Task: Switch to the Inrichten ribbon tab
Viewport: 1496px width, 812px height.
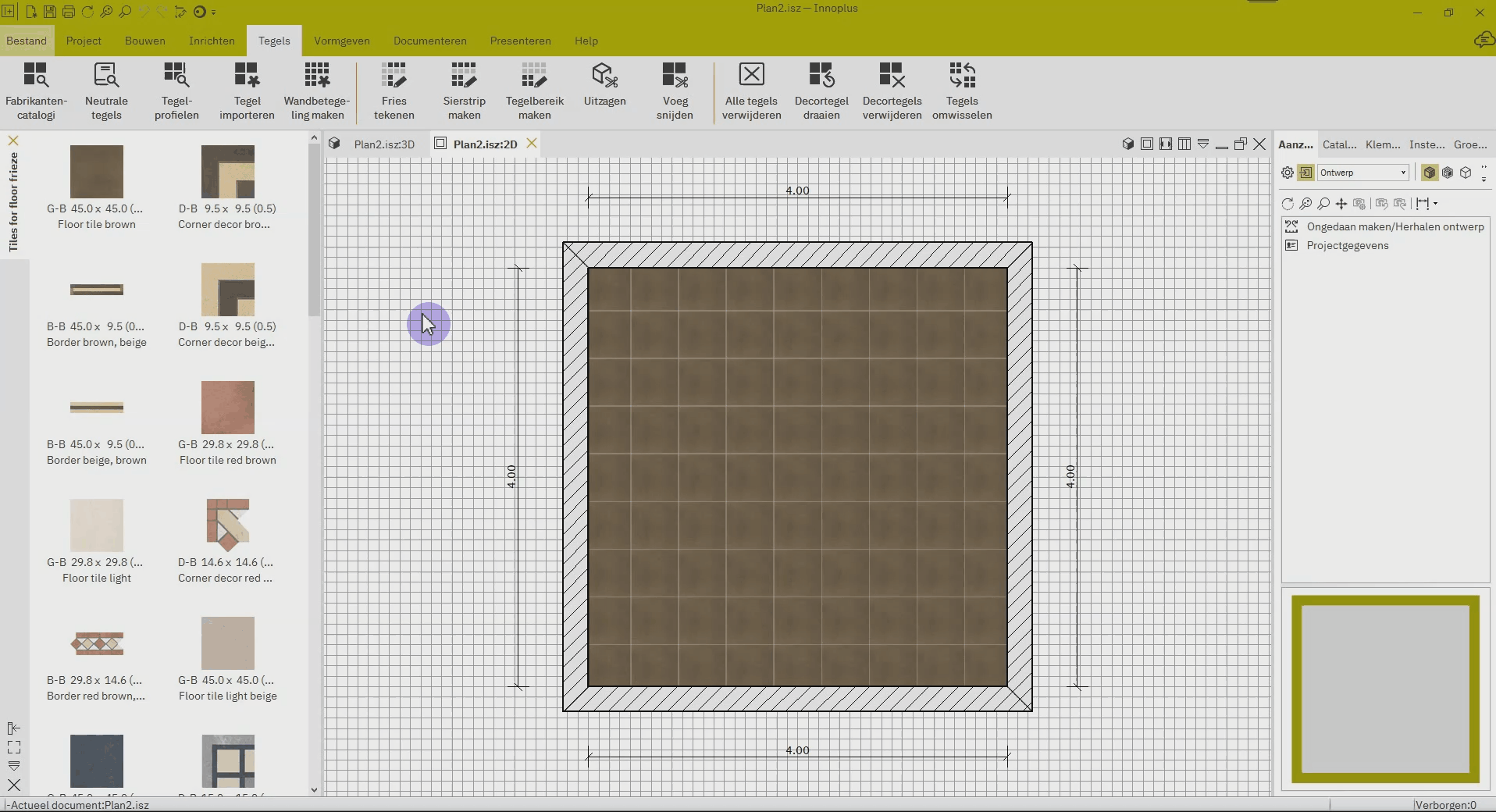Action: (x=212, y=41)
